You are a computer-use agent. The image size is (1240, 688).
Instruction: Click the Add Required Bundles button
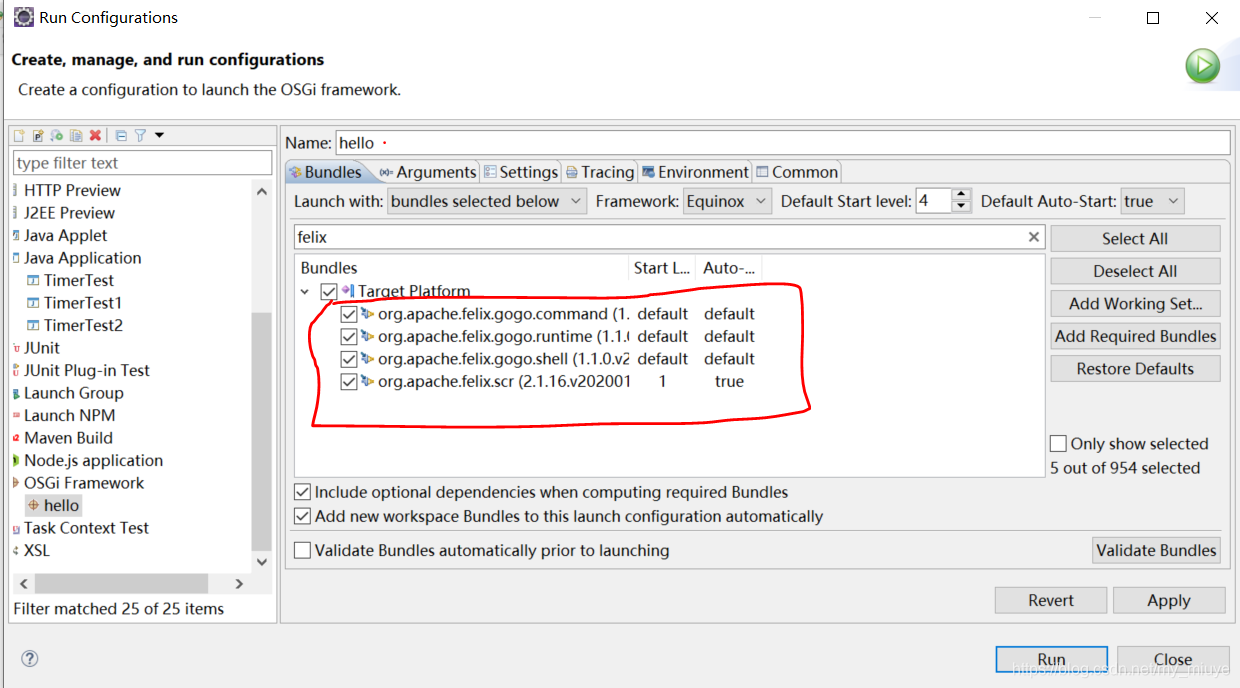1135,336
